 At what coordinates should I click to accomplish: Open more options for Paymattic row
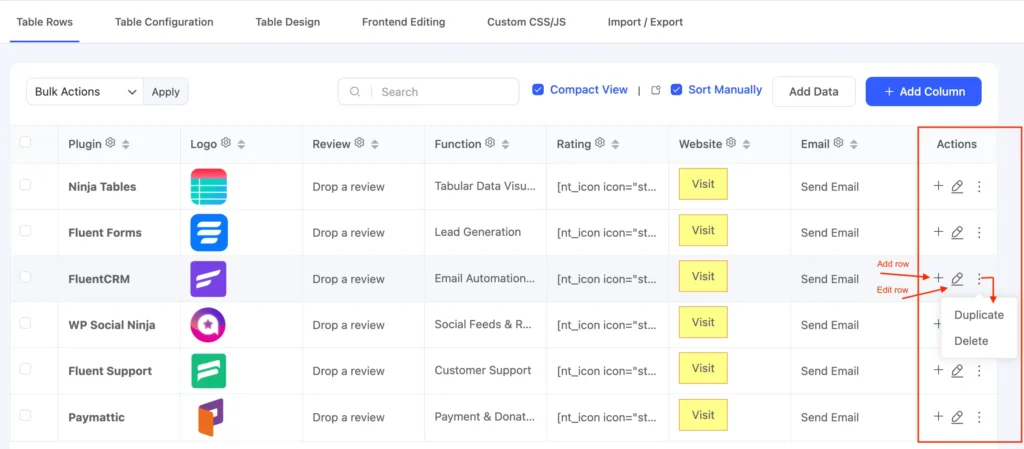[979, 416]
